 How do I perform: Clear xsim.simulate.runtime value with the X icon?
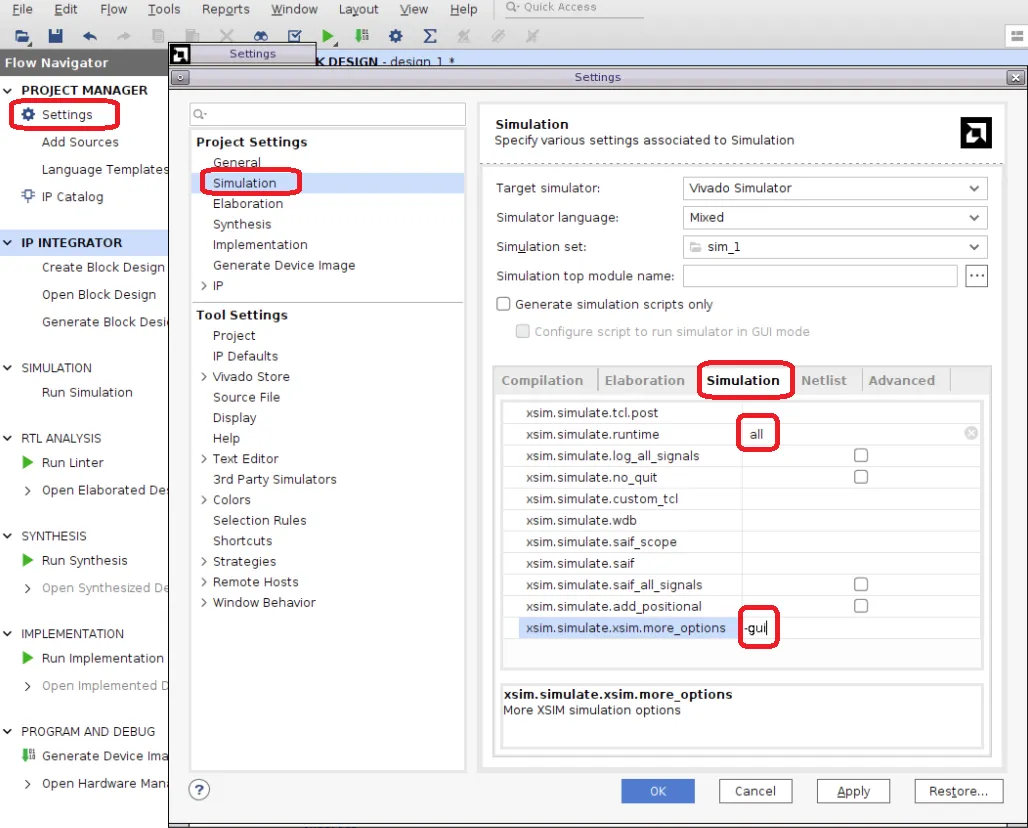pyautogui.click(x=971, y=433)
